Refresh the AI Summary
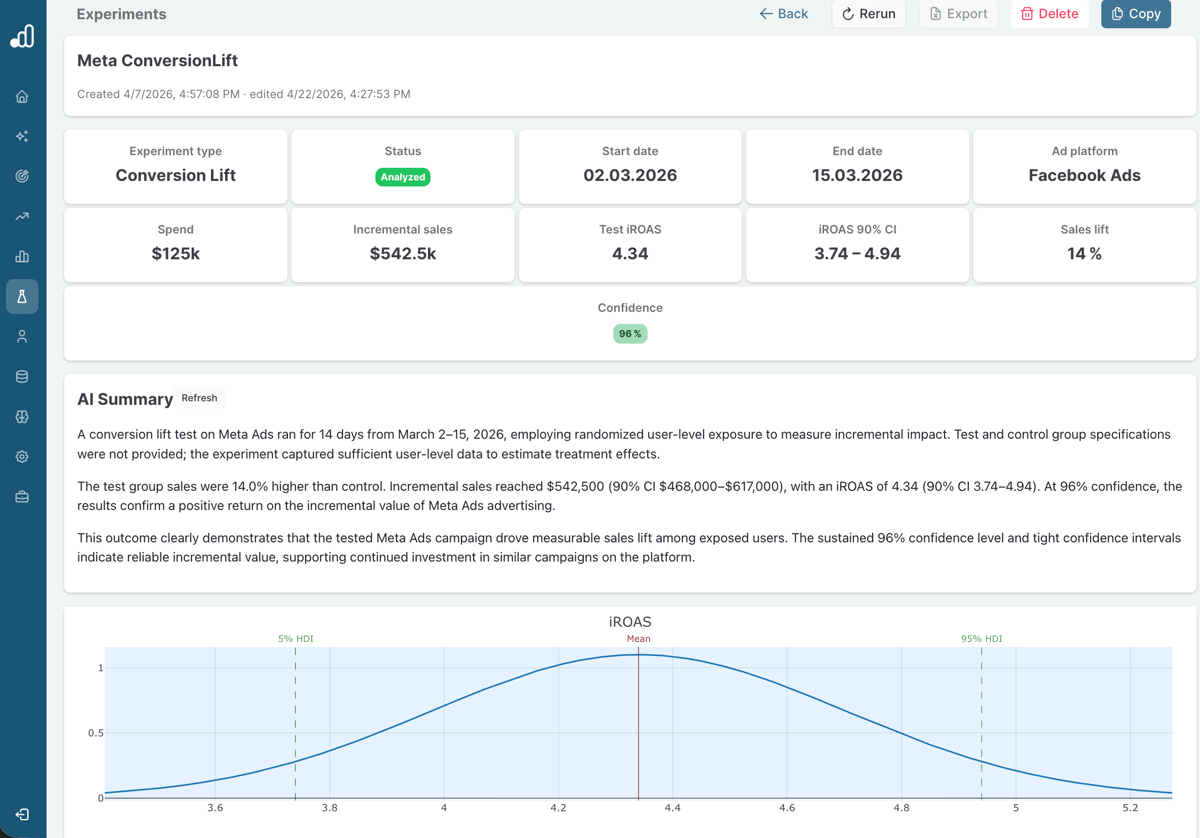This screenshot has height=838, width=1200. [x=199, y=398]
